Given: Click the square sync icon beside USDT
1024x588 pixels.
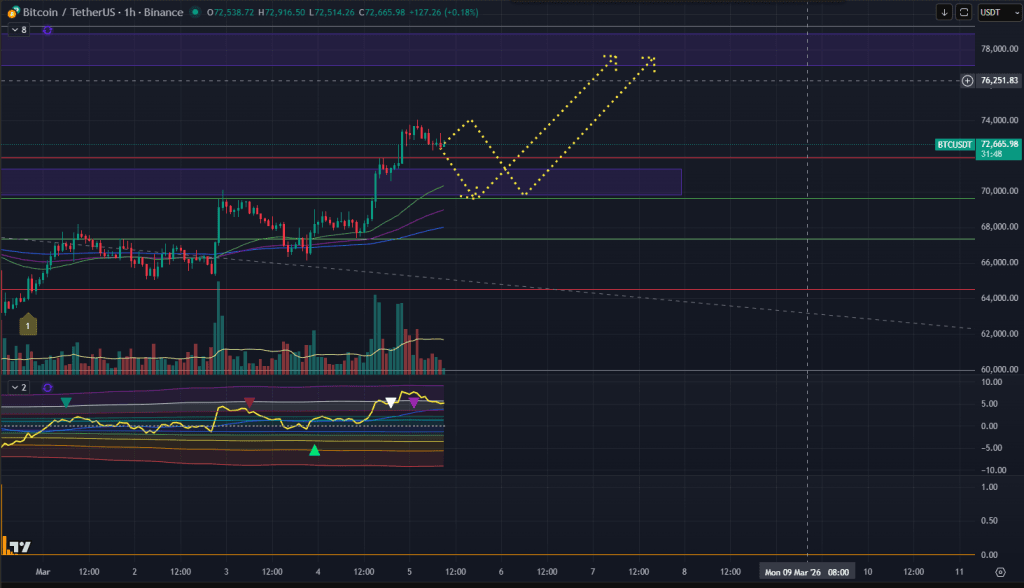Looking at the screenshot, I should (x=964, y=12).
